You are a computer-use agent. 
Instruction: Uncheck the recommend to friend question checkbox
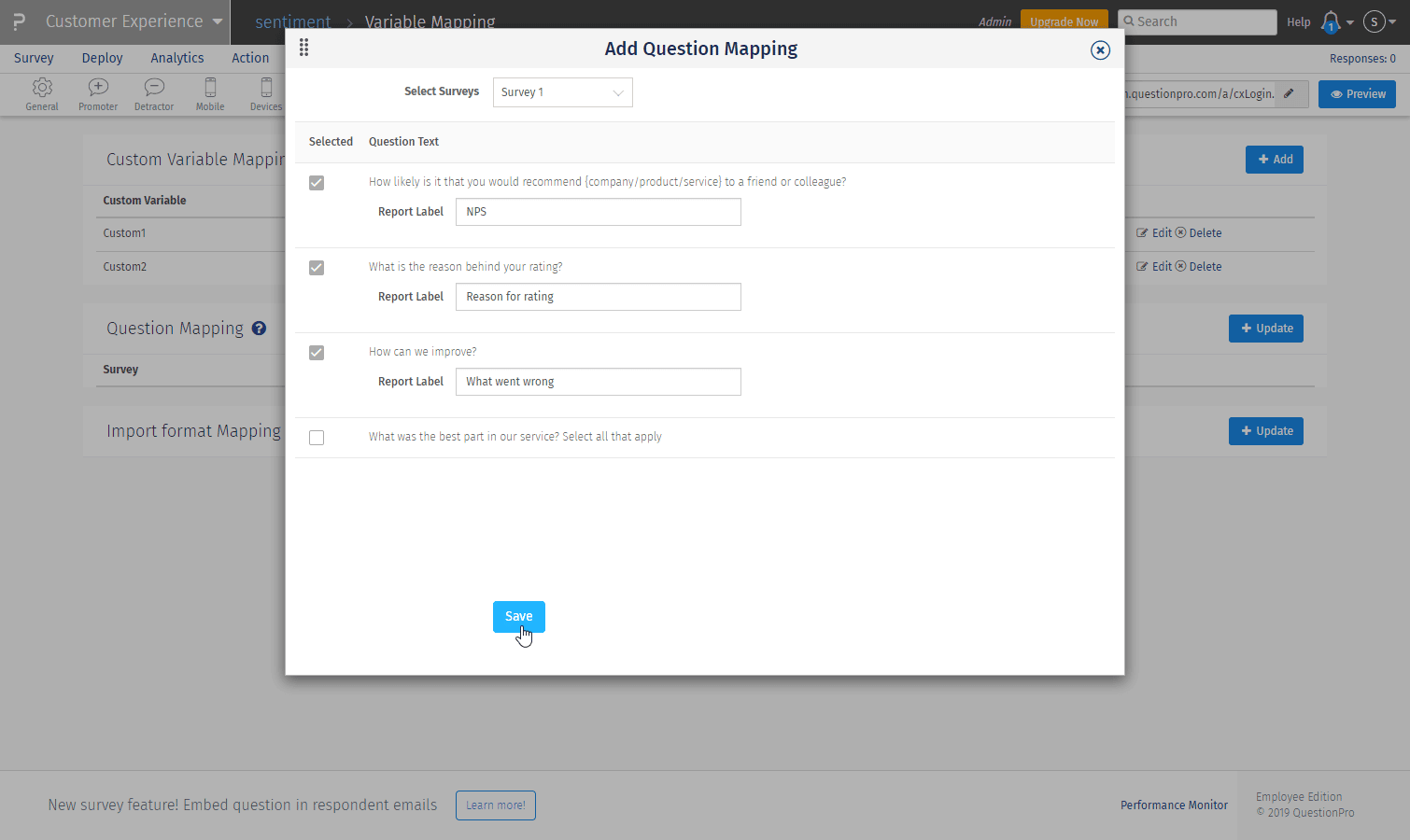coord(317,183)
